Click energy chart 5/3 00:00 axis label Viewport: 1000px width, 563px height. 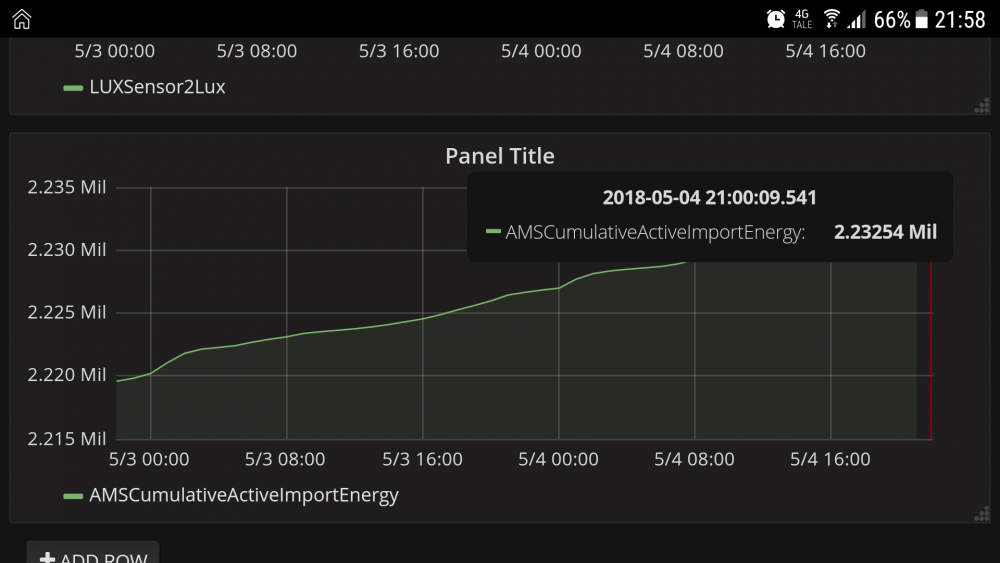click(149, 459)
